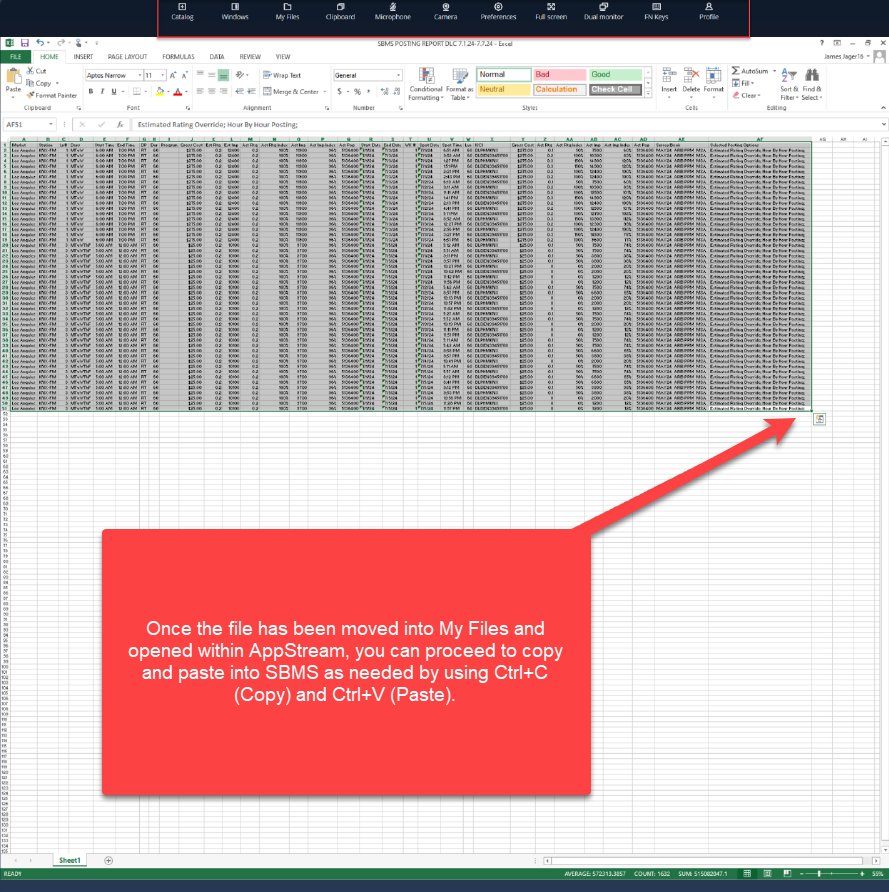The width and height of the screenshot is (889, 892).
Task: Toggle the Microphone in AppStream toolbar
Action: [392, 11]
